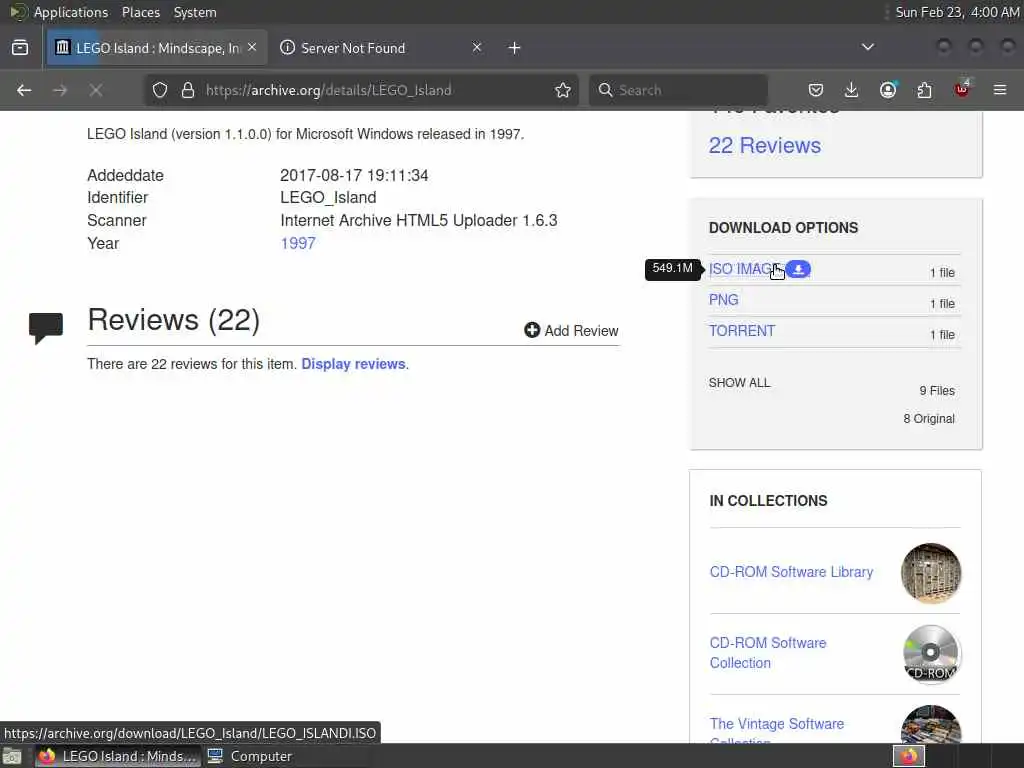Expand the list all tabs chevron

point(868,47)
